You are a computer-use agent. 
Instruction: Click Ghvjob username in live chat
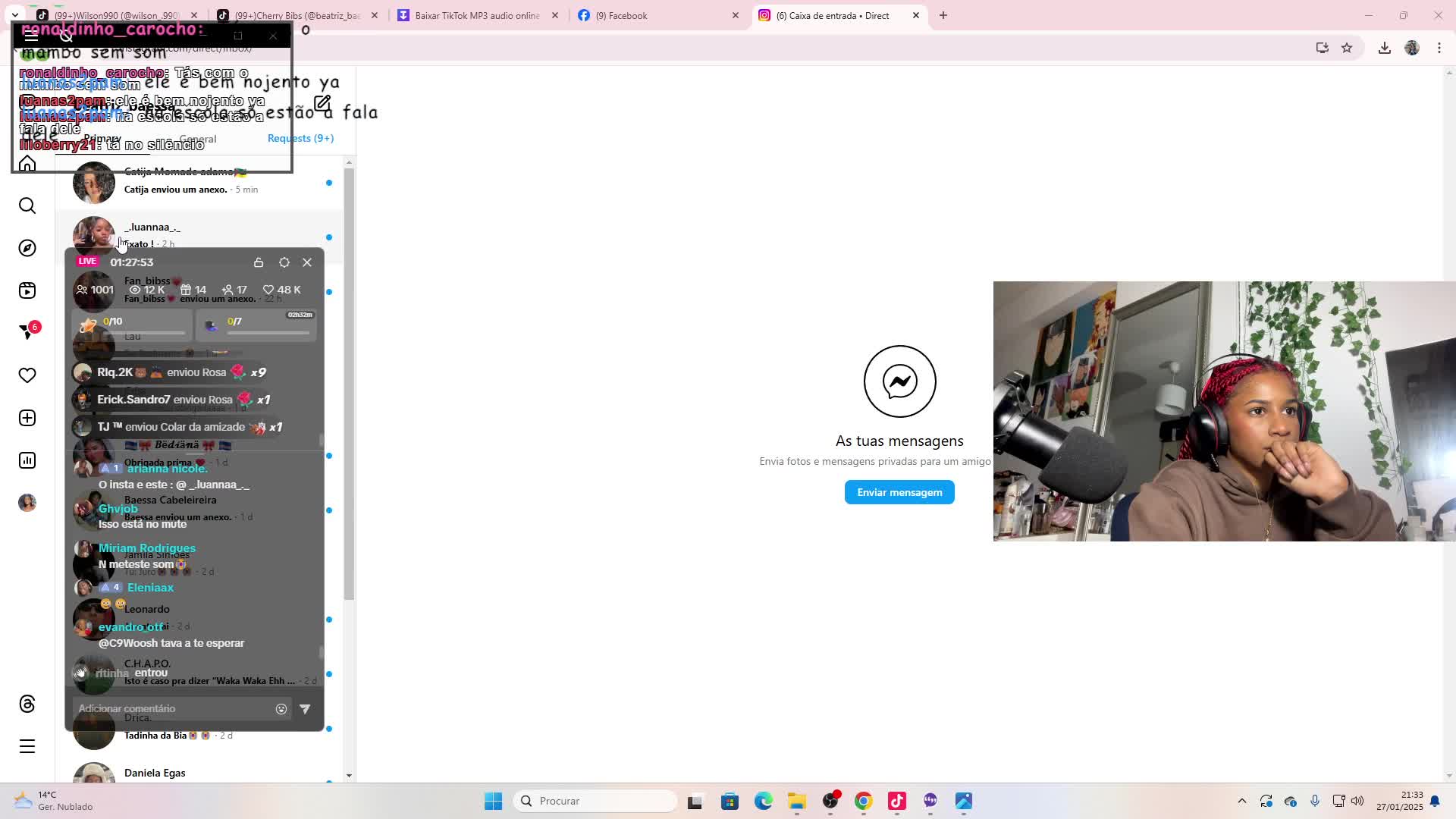tap(118, 509)
